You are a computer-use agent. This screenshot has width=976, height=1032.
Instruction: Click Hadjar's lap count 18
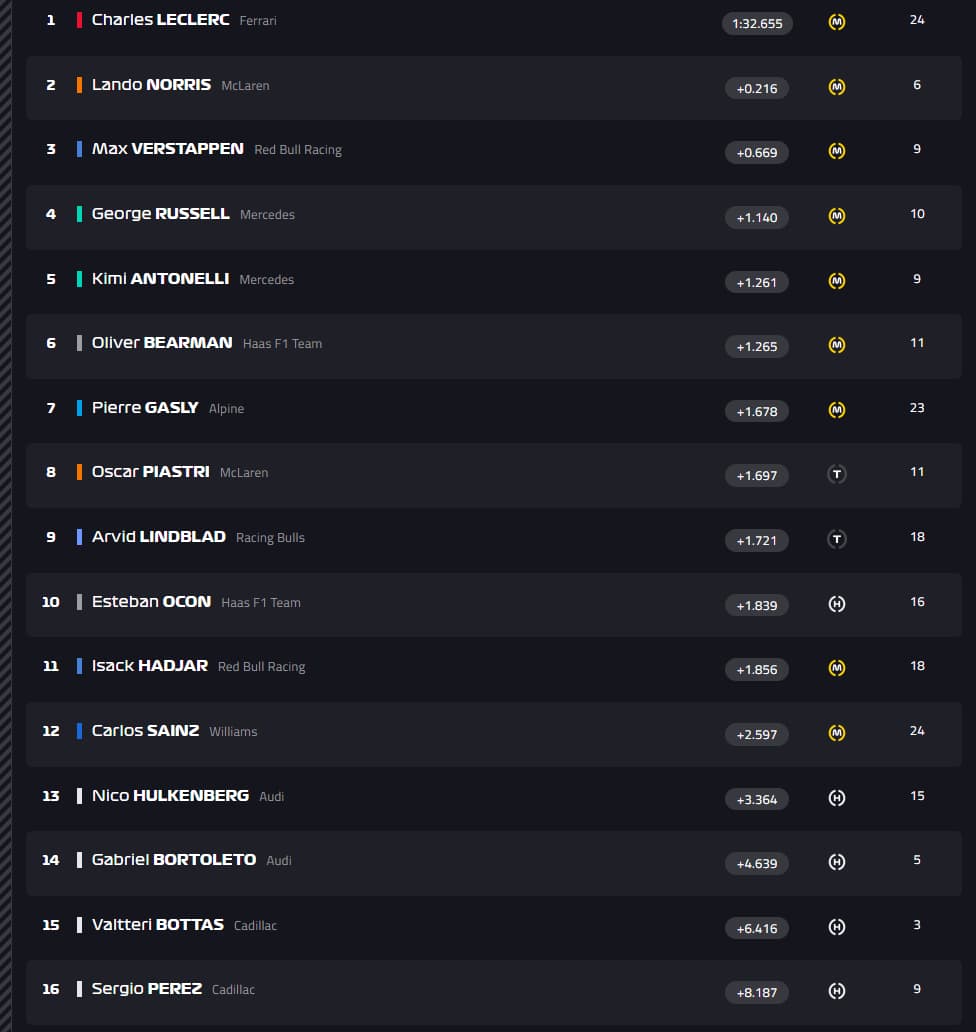click(917, 666)
